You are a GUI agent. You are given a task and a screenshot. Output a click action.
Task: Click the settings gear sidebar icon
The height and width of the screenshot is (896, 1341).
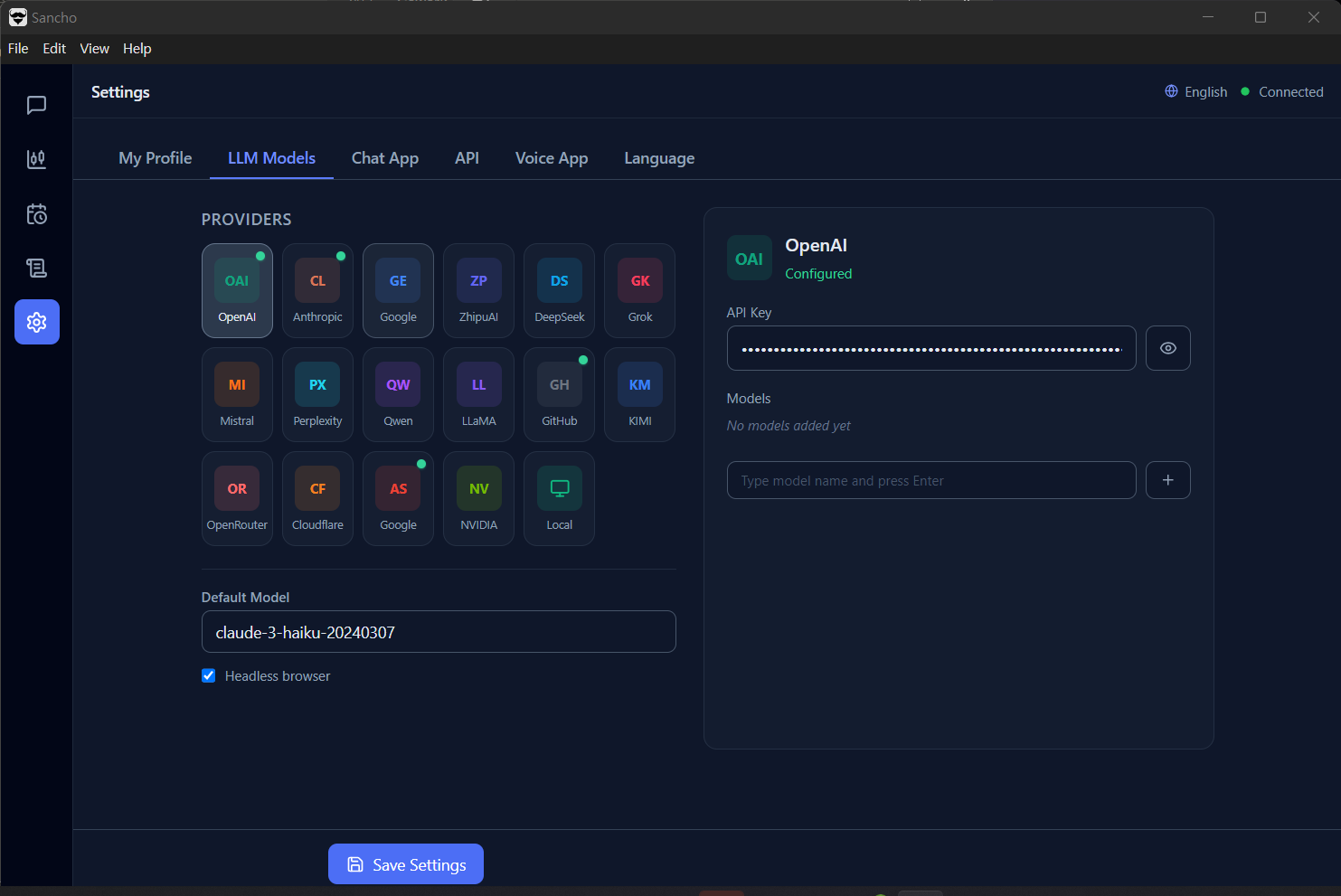[36, 322]
